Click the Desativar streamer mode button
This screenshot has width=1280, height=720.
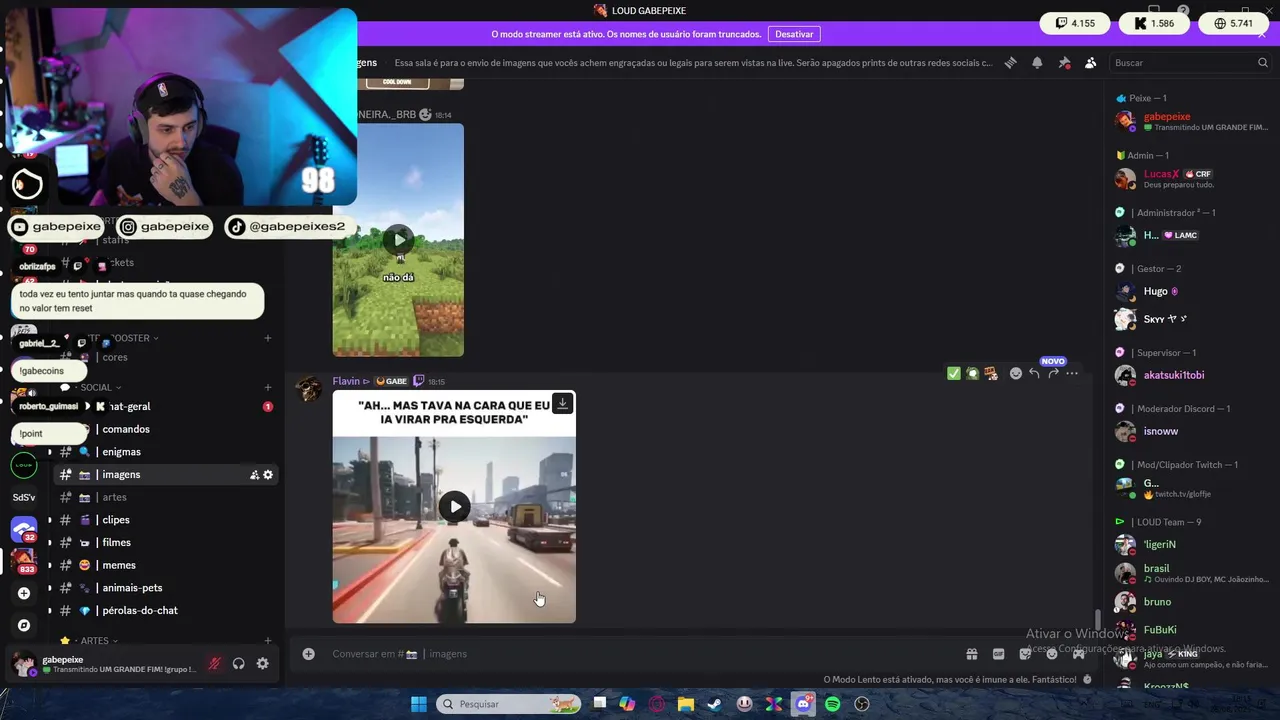(794, 34)
